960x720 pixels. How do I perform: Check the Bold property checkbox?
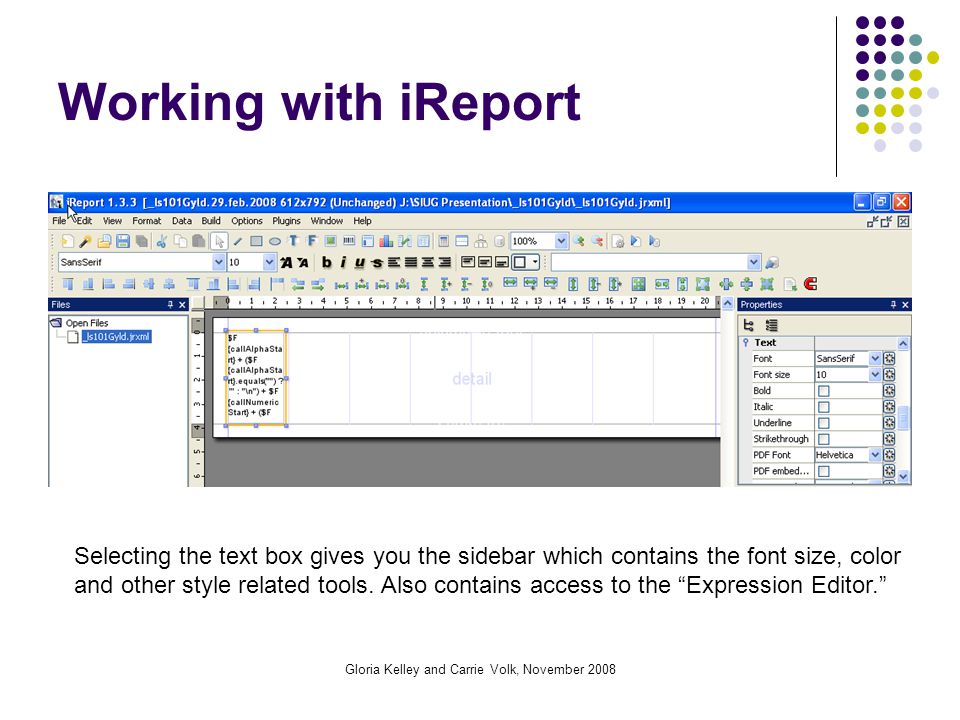[824, 391]
